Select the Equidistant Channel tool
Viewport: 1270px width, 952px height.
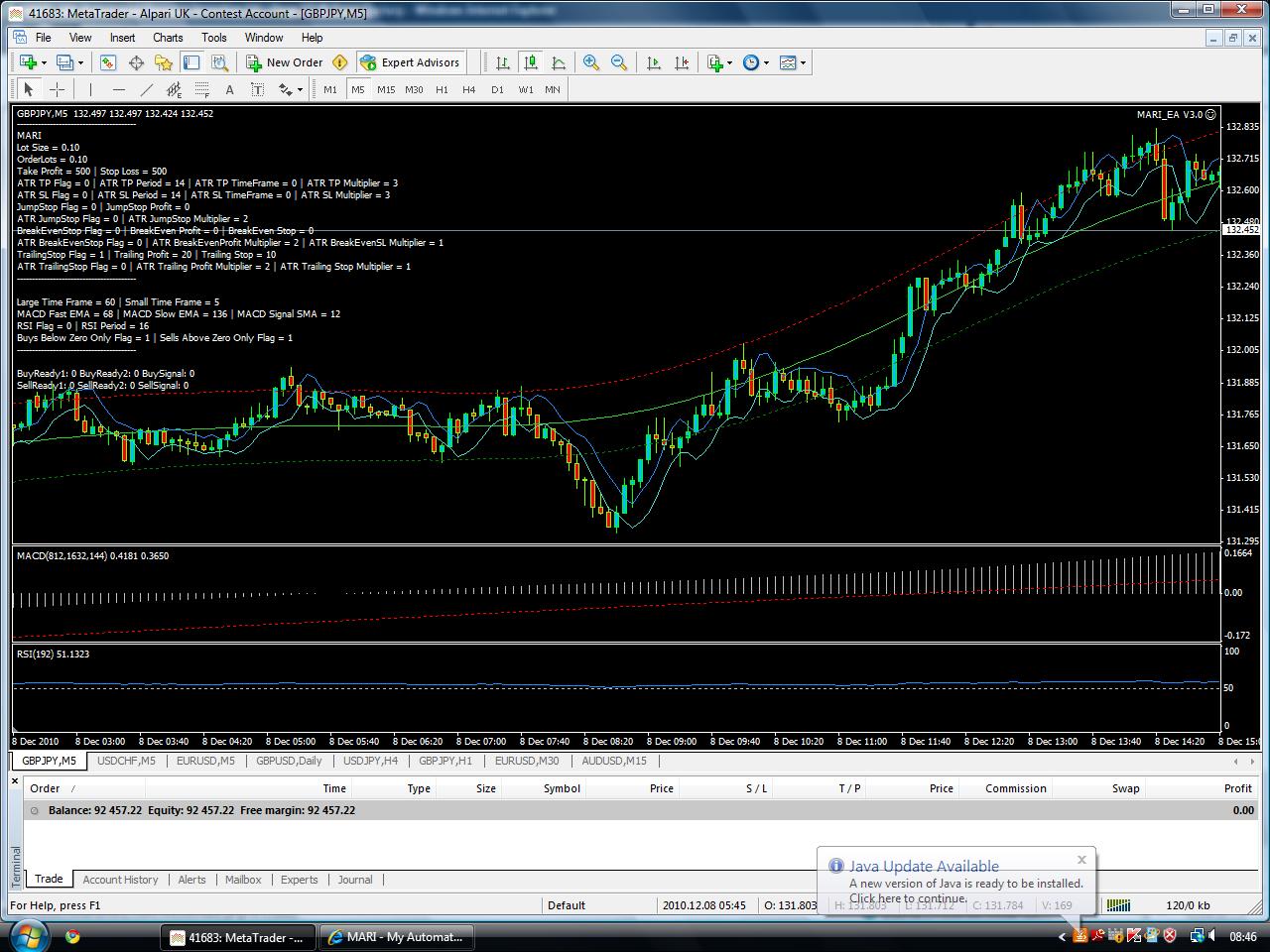click(174, 89)
